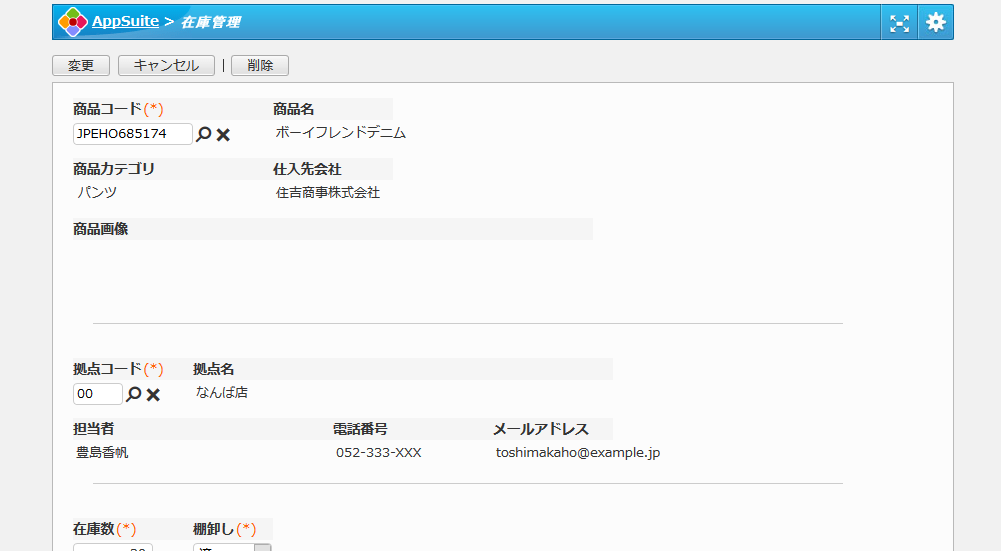Open the 拠点コード lookup search icon

click(x=134, y=394)
